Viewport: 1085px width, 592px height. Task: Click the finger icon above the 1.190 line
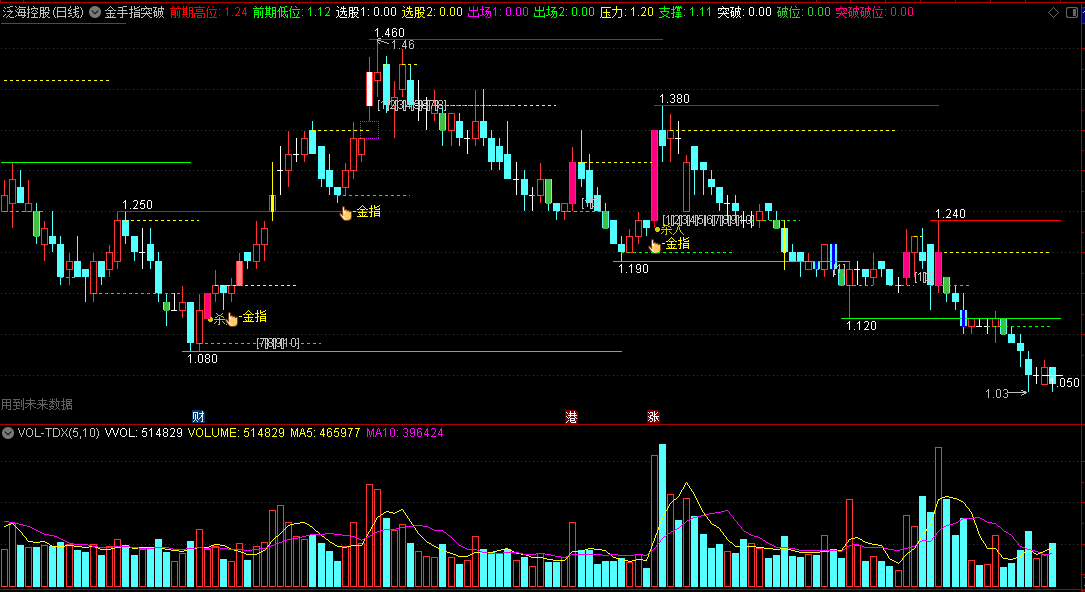(x=655, y=245)
